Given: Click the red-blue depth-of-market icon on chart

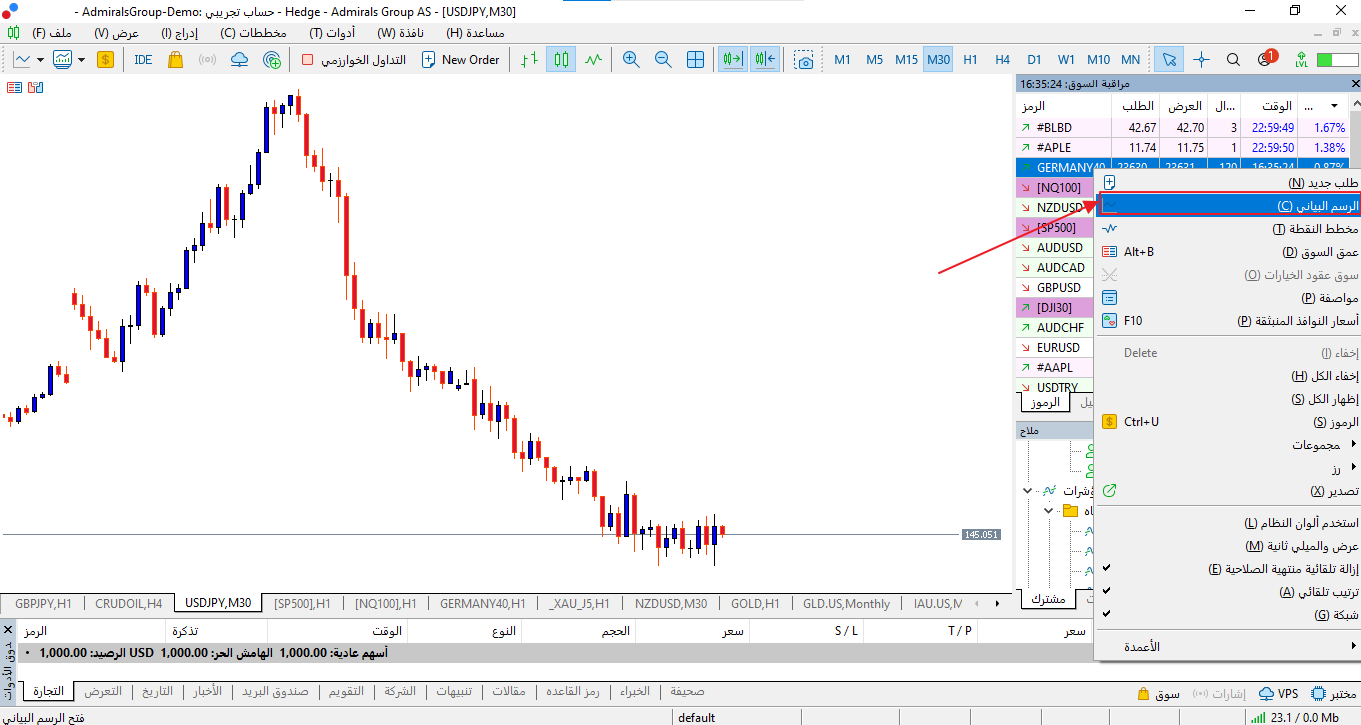Looking at the screenshot, I should click(36, 87).
